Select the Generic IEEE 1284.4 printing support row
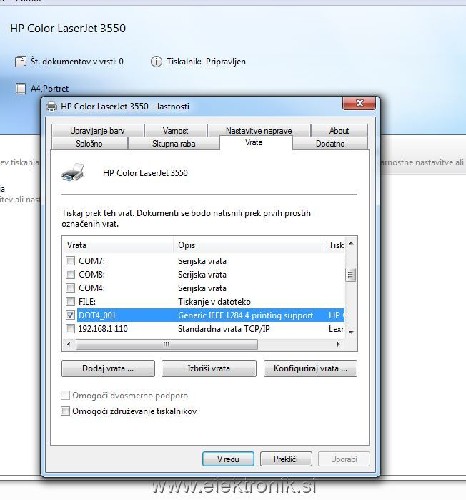This screenshot has width=466, height=500. pos(210,315)
